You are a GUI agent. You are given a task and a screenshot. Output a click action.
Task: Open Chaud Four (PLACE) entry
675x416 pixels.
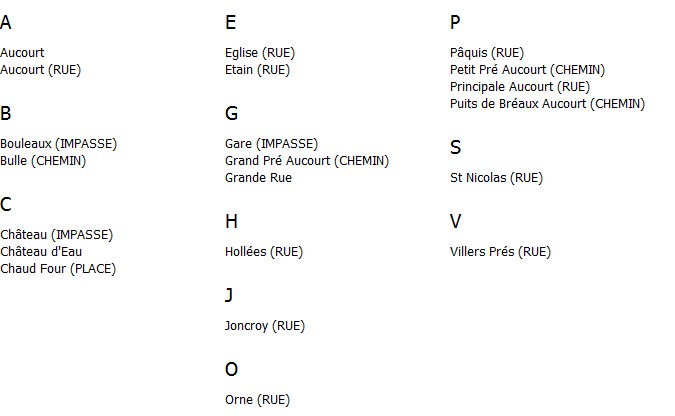coord(58,269)
